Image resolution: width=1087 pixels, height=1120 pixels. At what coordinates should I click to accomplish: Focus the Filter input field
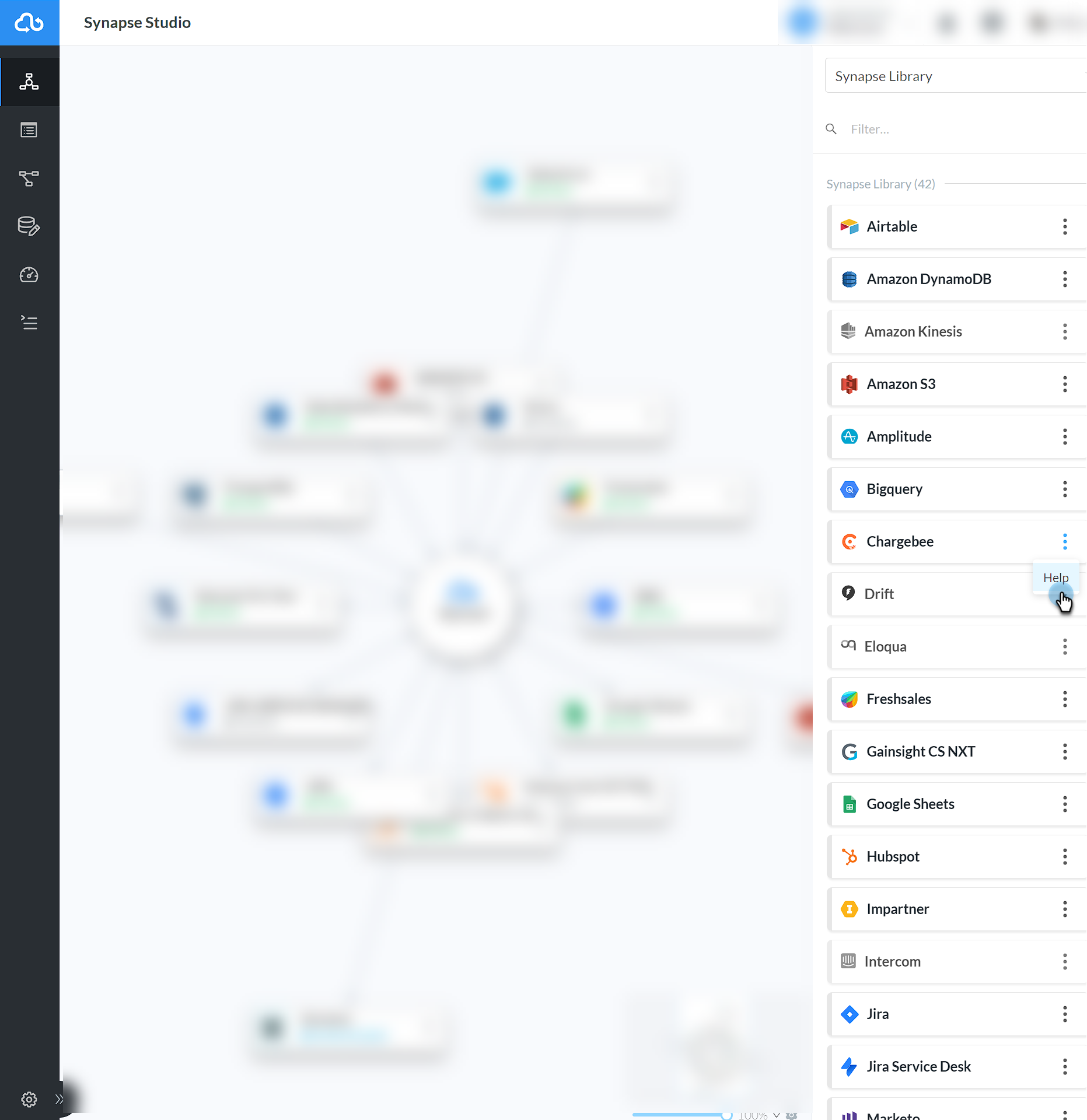pyautogui.click(x=966, y=129)
